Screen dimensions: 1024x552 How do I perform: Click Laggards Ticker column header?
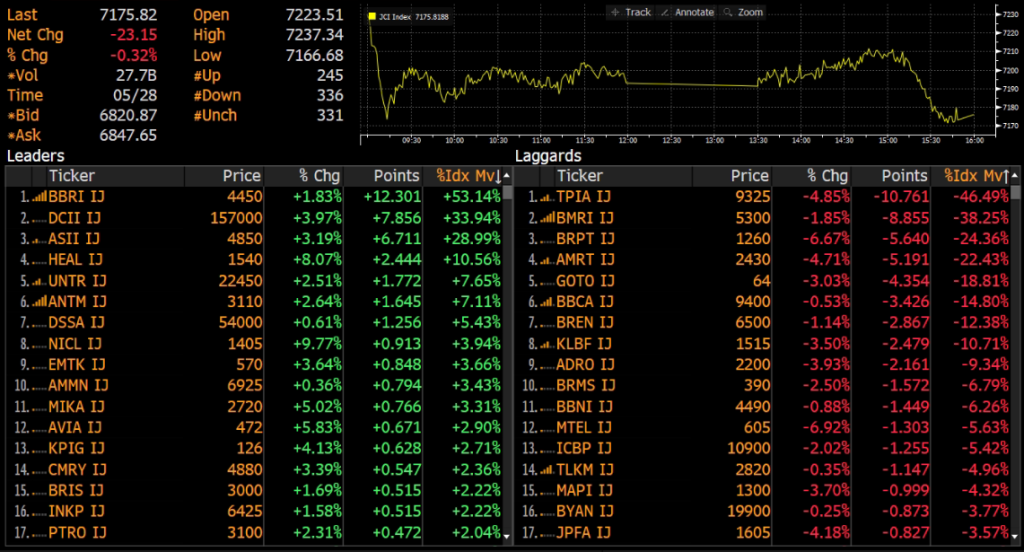click(x=580, y=176)
